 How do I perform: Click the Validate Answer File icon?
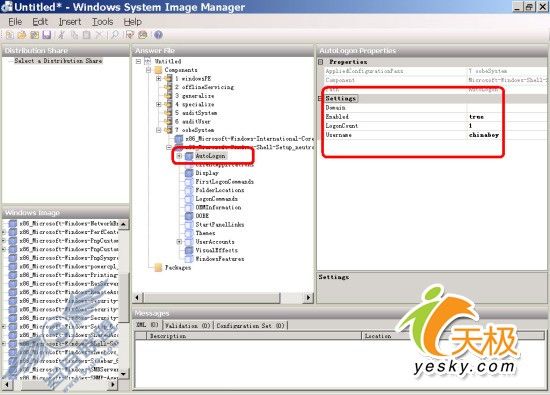click(x=130, y=35)
